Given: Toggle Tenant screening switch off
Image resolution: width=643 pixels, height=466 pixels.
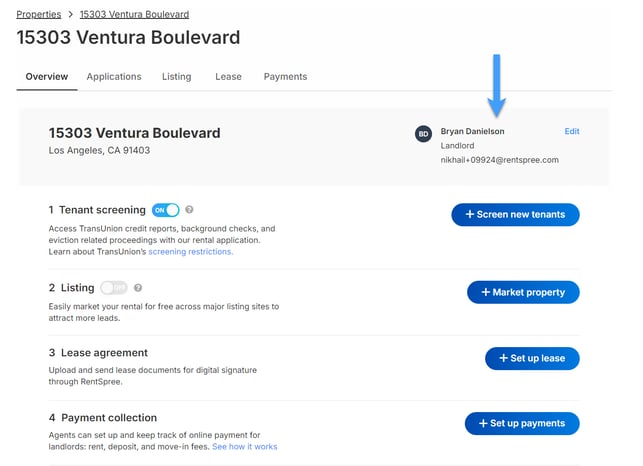Looking at the screenshot, I should click(x=166, y=210).
